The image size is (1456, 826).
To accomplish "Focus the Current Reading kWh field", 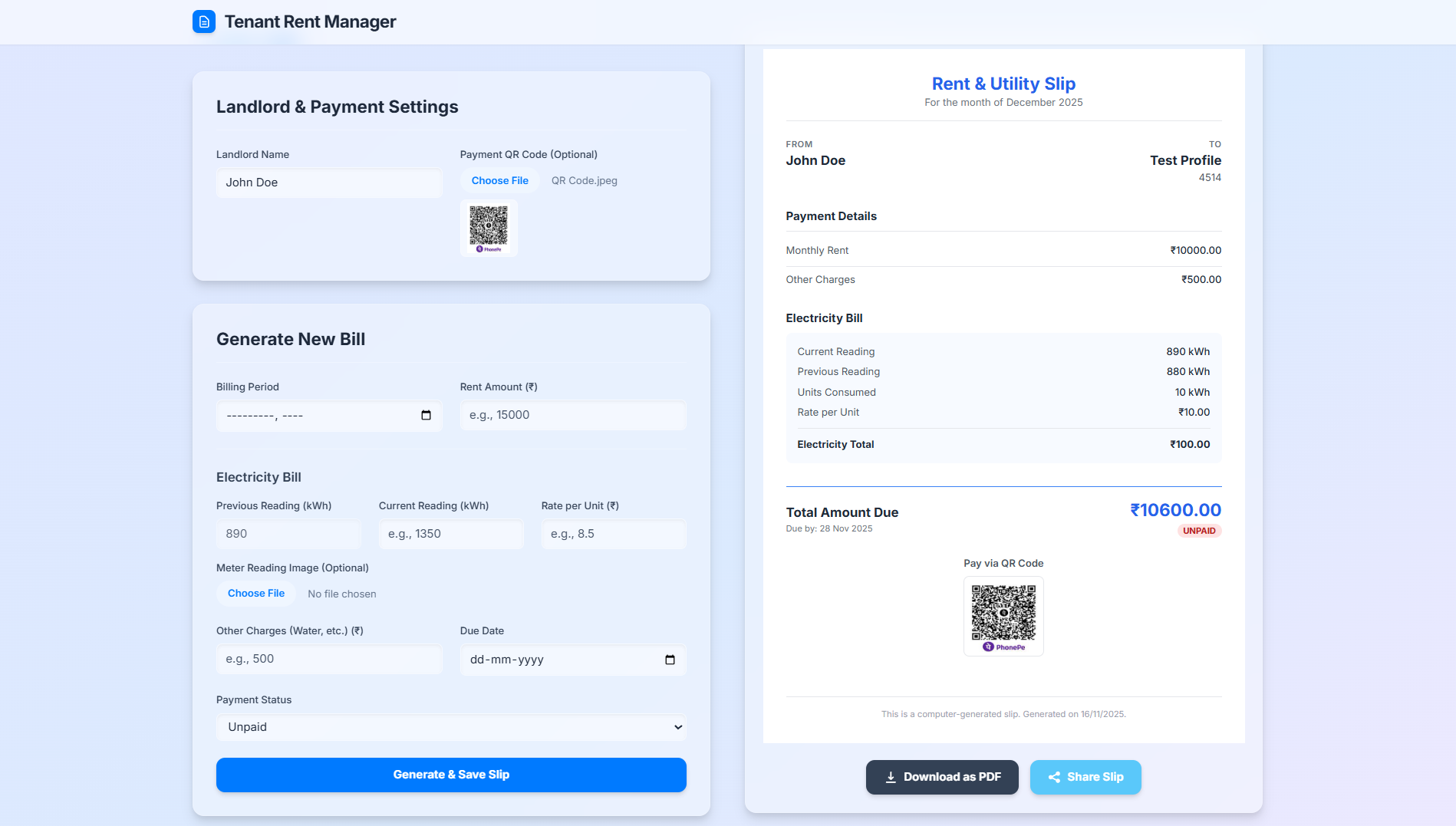I will tap(450, 534).
